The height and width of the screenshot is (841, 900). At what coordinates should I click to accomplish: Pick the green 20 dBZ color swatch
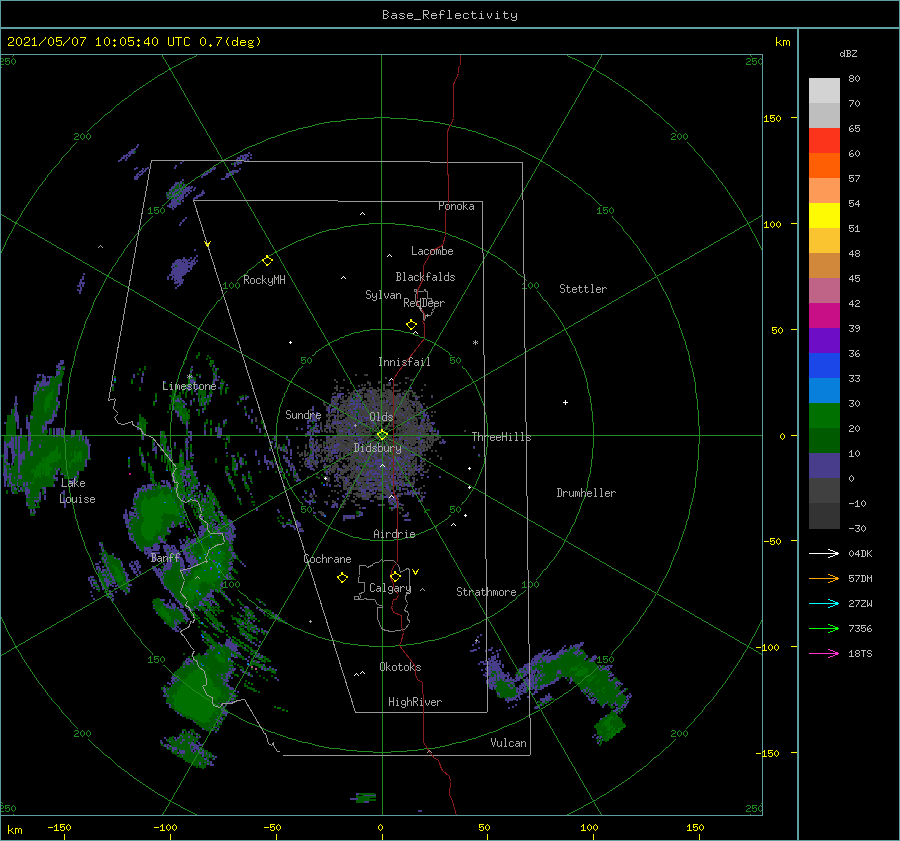[x=824, y=416]
